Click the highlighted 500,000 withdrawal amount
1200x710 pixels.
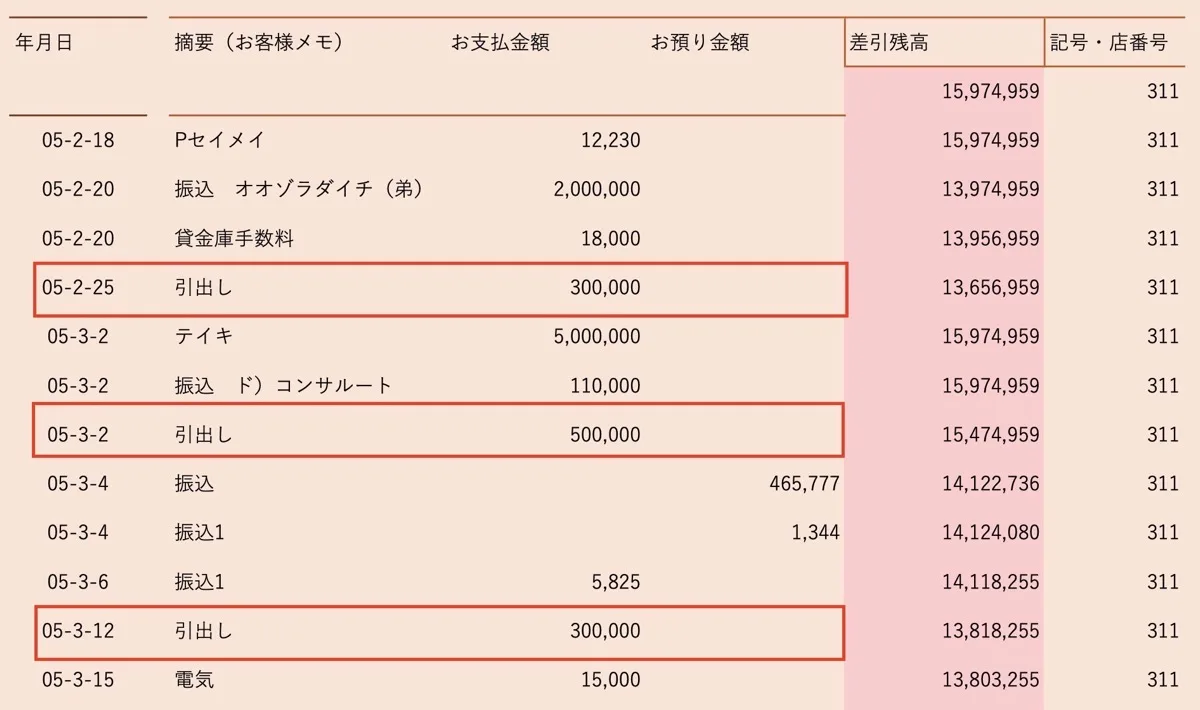(x=605, y=435)
